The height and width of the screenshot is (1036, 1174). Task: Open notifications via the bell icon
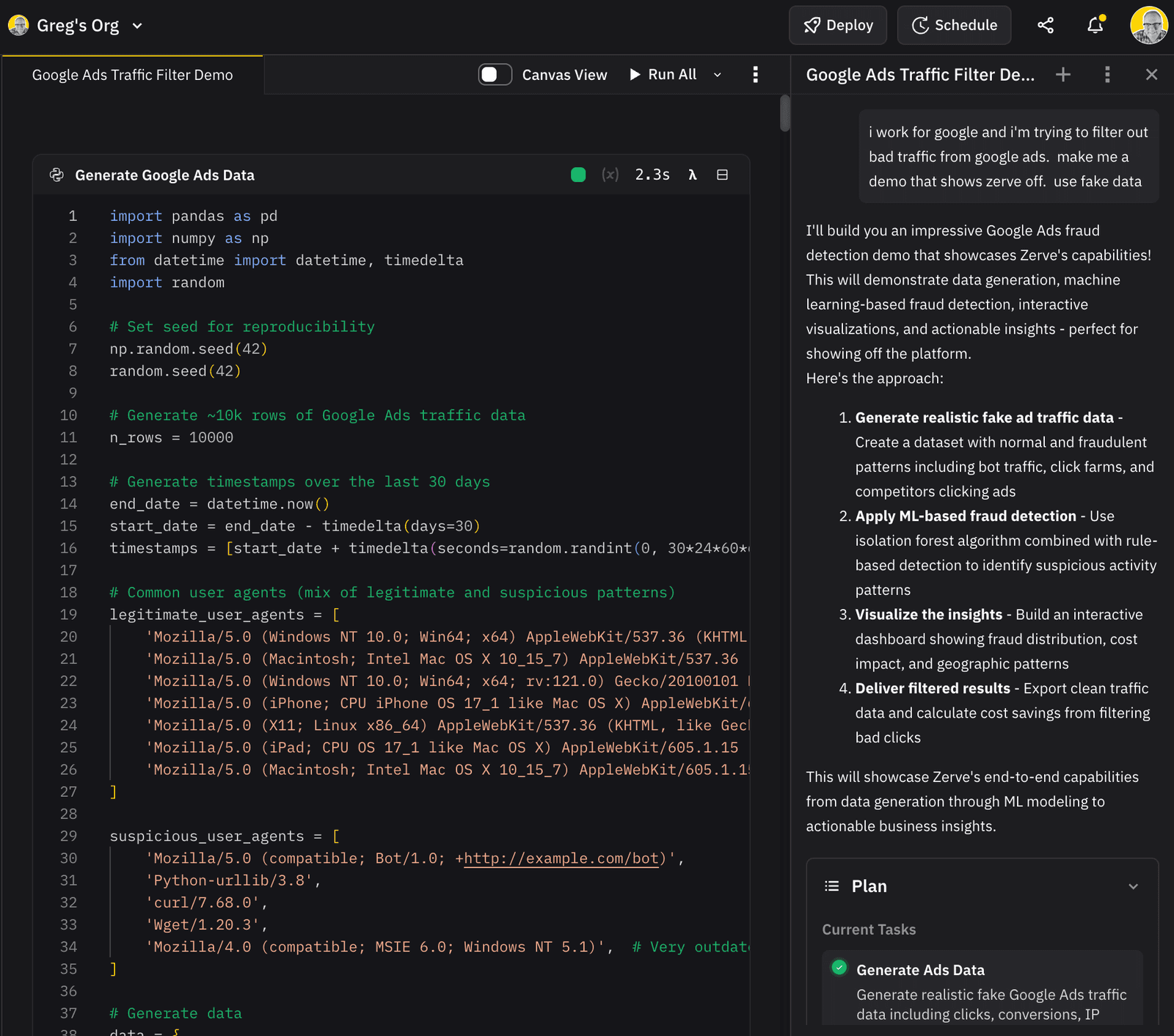pyautogui.click(x=1094, y=24)
